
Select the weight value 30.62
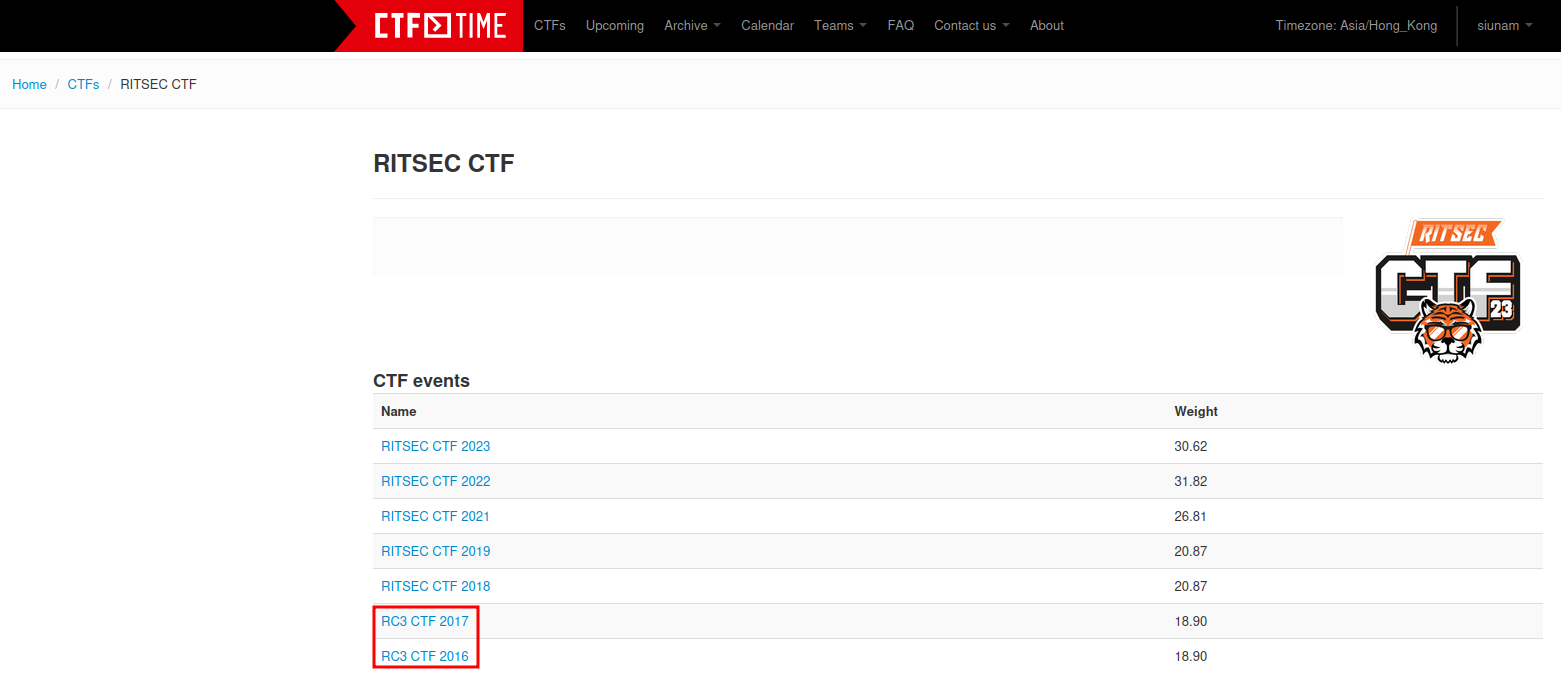click(1191, 446)
